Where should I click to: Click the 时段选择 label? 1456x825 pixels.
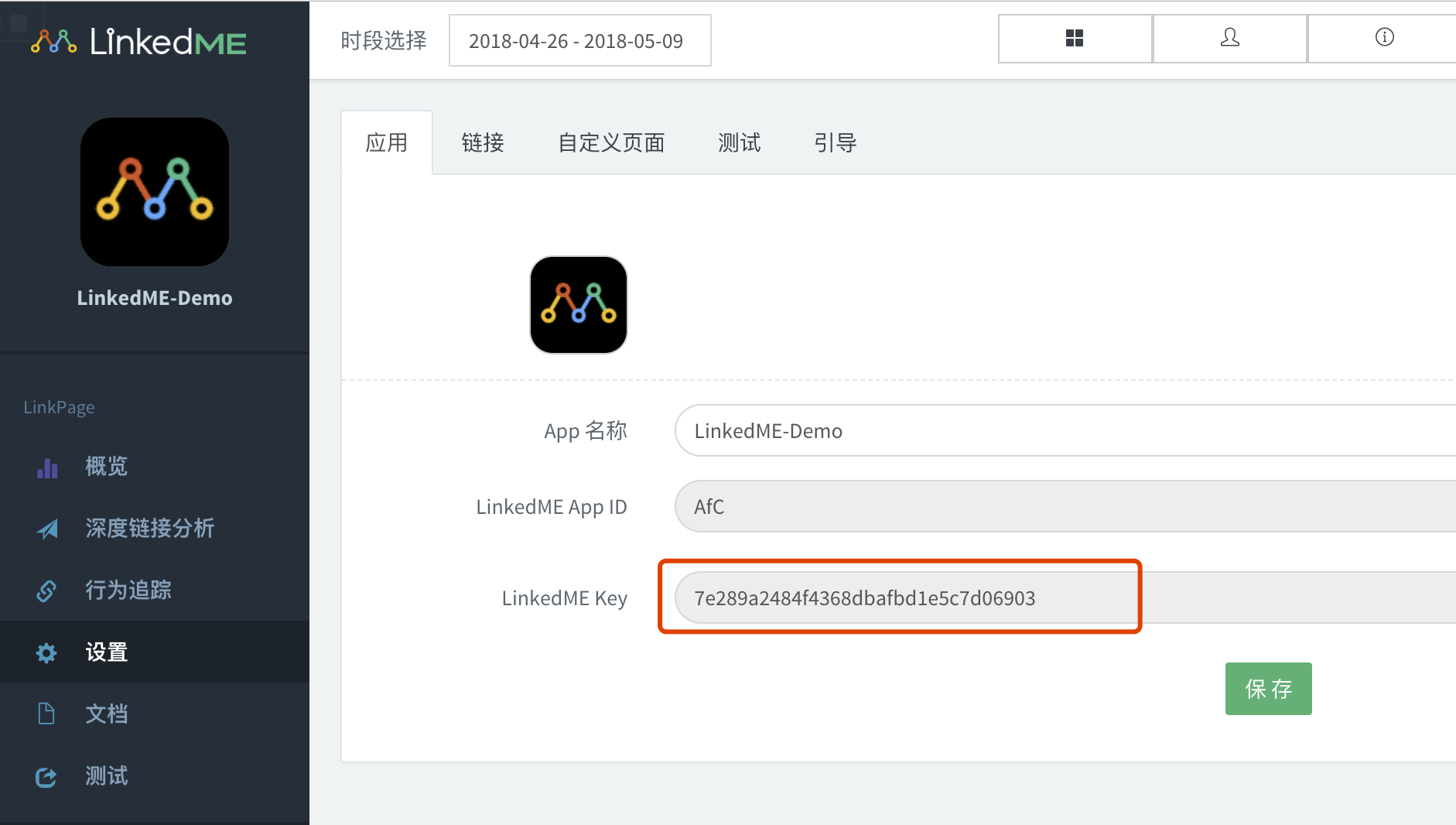pyautogui.click(x=384, y=40)
